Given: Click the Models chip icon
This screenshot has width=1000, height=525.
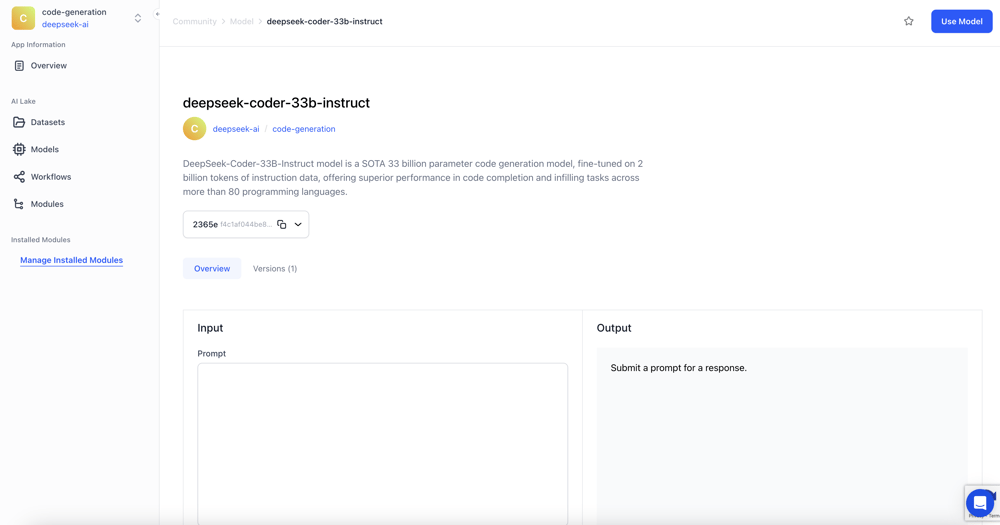Looking at the screenshot, I should point(19,149).
